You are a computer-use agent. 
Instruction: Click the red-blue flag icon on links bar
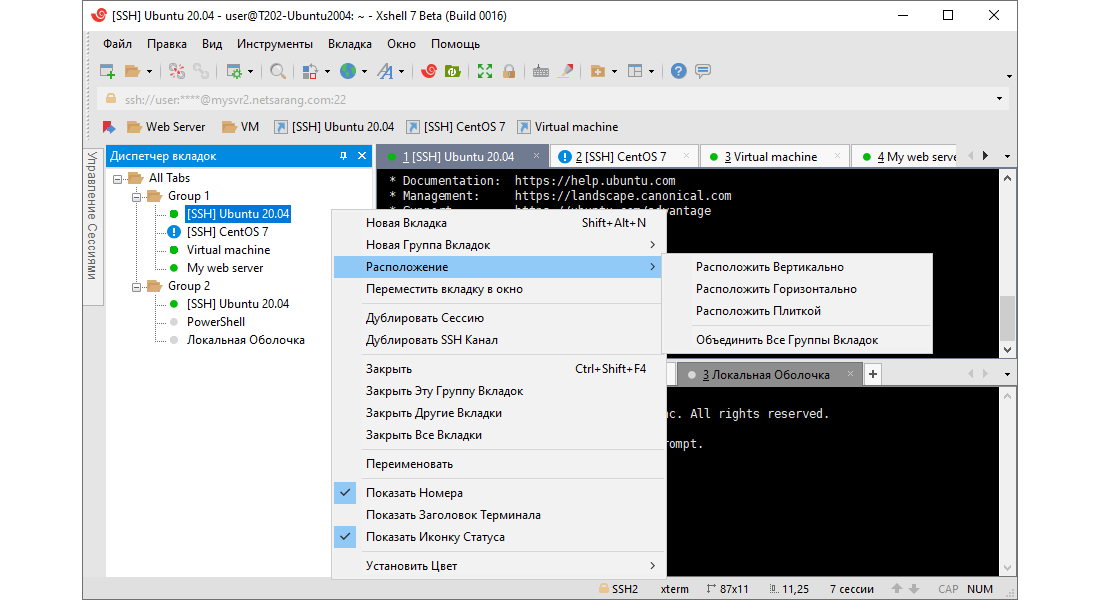click(109, 127)
